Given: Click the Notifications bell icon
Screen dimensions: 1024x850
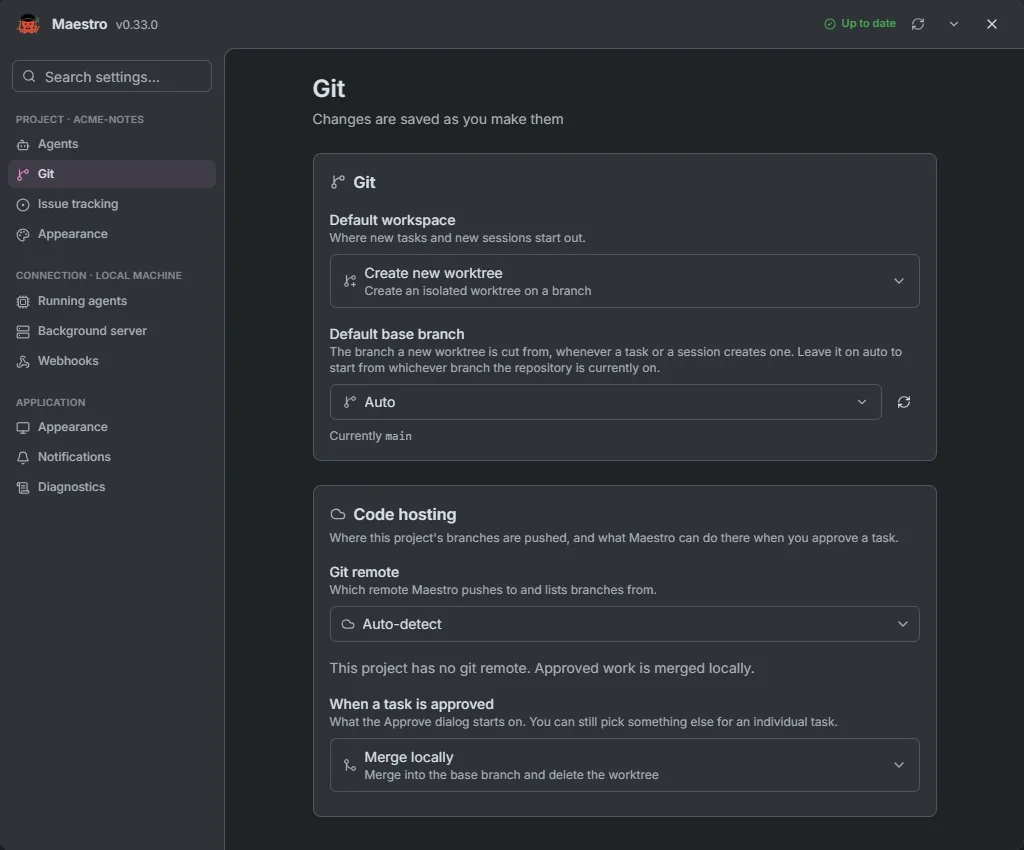Looking at the screenshot, I should (23, 458).
